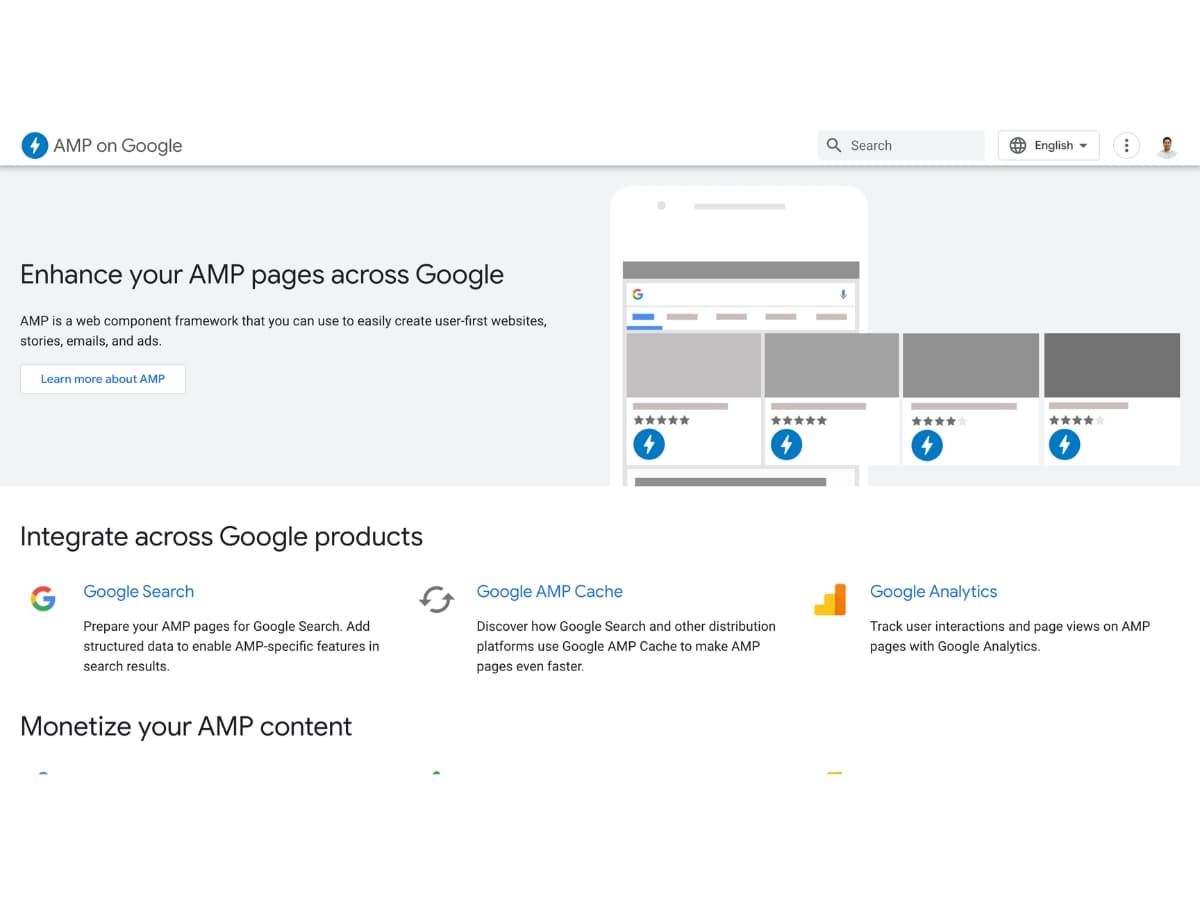Click the Learn more about AMP button

coord(103,379)
